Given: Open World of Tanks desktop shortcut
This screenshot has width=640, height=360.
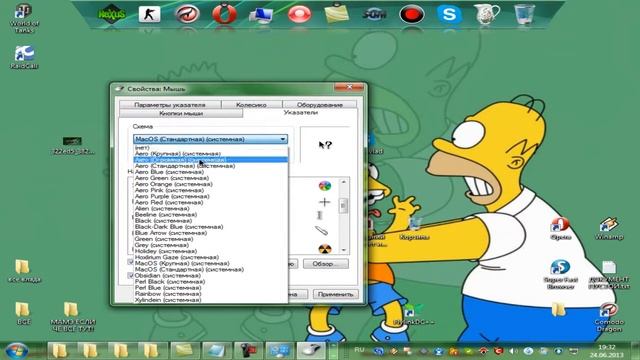Looking at the screenshot, I should click(x=24, y=18).
